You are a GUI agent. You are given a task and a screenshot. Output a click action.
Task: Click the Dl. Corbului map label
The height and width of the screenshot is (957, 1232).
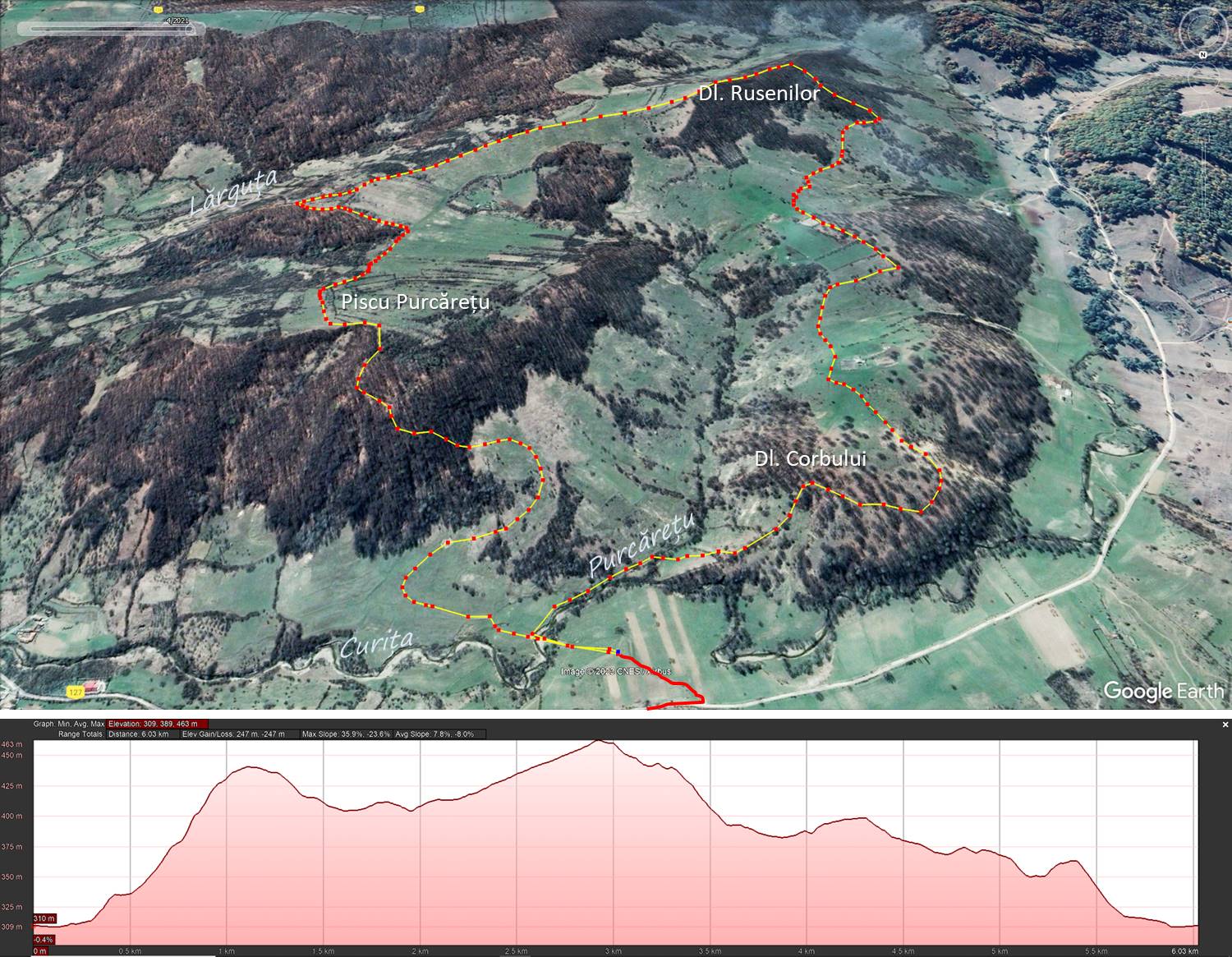810,458
